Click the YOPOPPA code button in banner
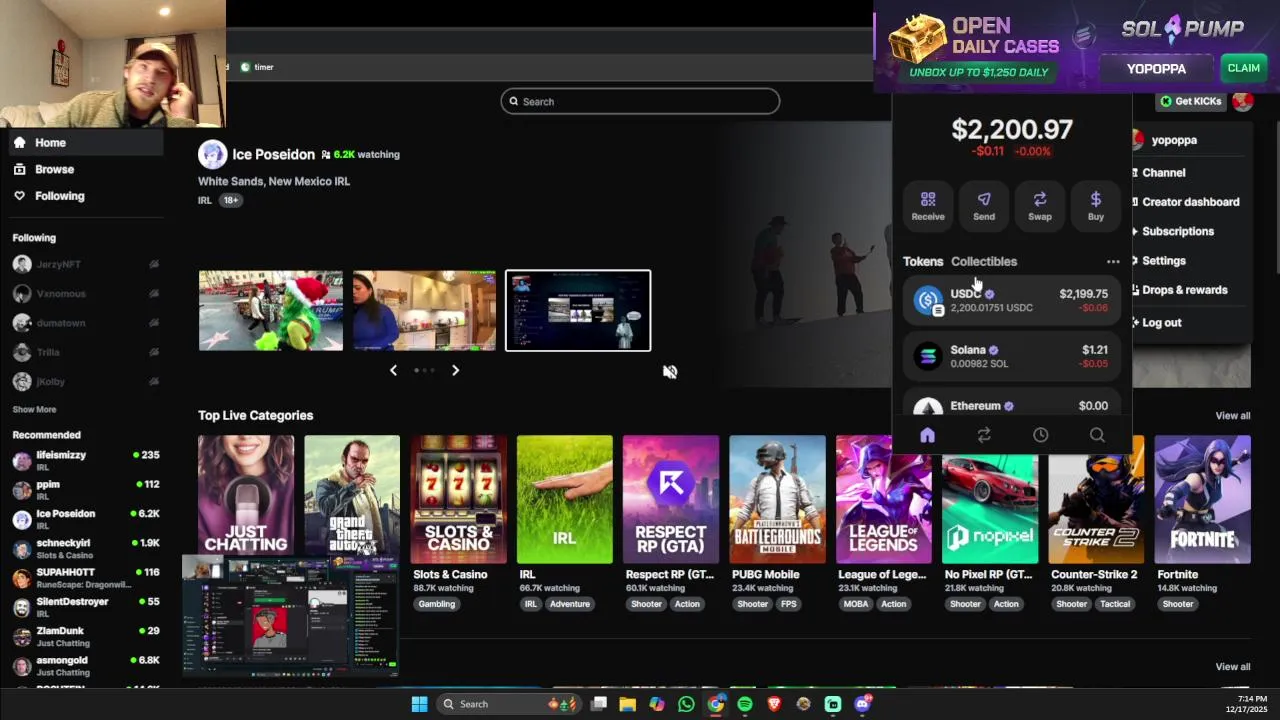Image resolution: width=1280 pixels, height=720 pixels. [1156, 68]
